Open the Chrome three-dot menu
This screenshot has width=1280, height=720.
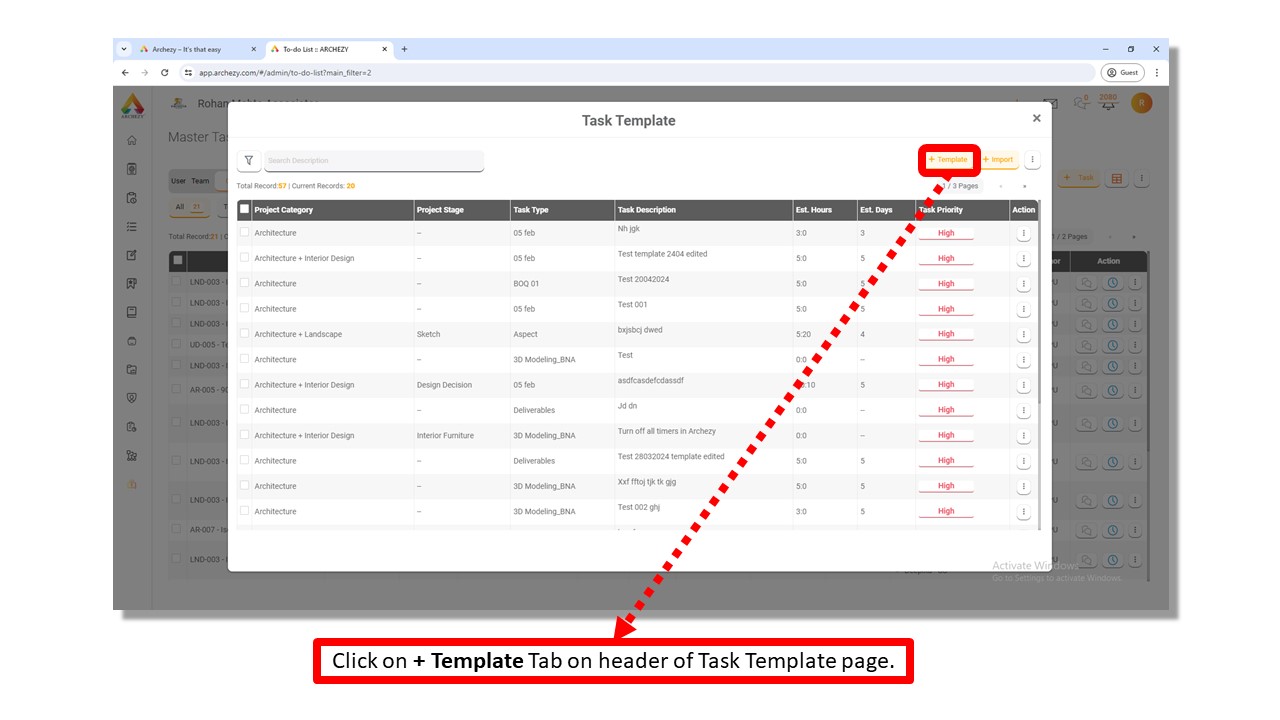pyautogui.click(x=1157, y=73)
